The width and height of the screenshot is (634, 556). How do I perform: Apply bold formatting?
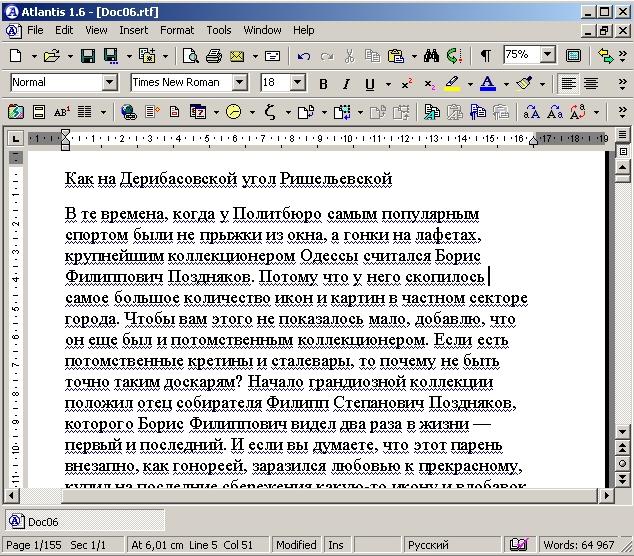(x=323, y=84)
